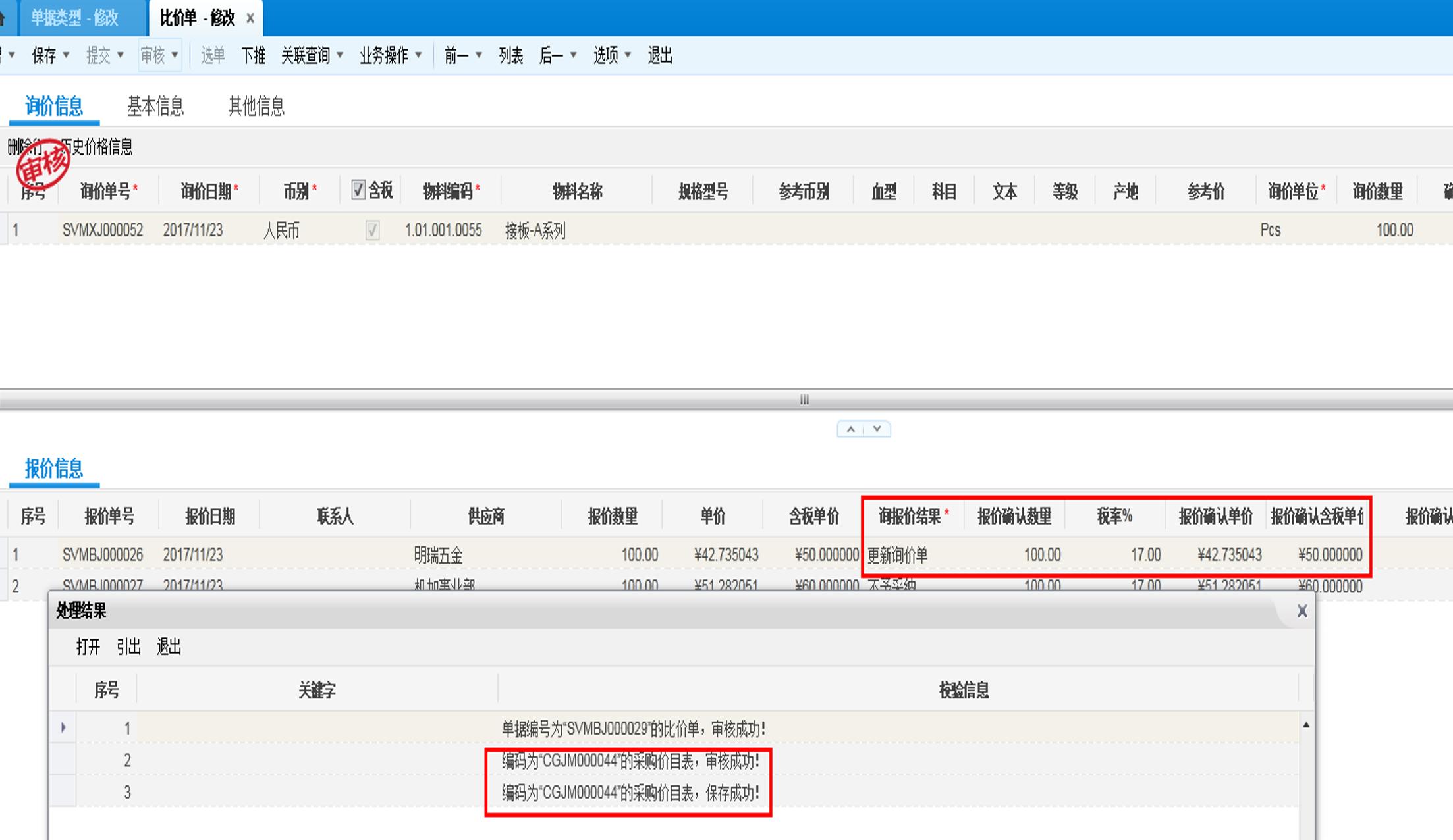Click scroll-up arrow in 处理结果 list
This screenshot has width=1453, height=840.
tap(1306, 725)
